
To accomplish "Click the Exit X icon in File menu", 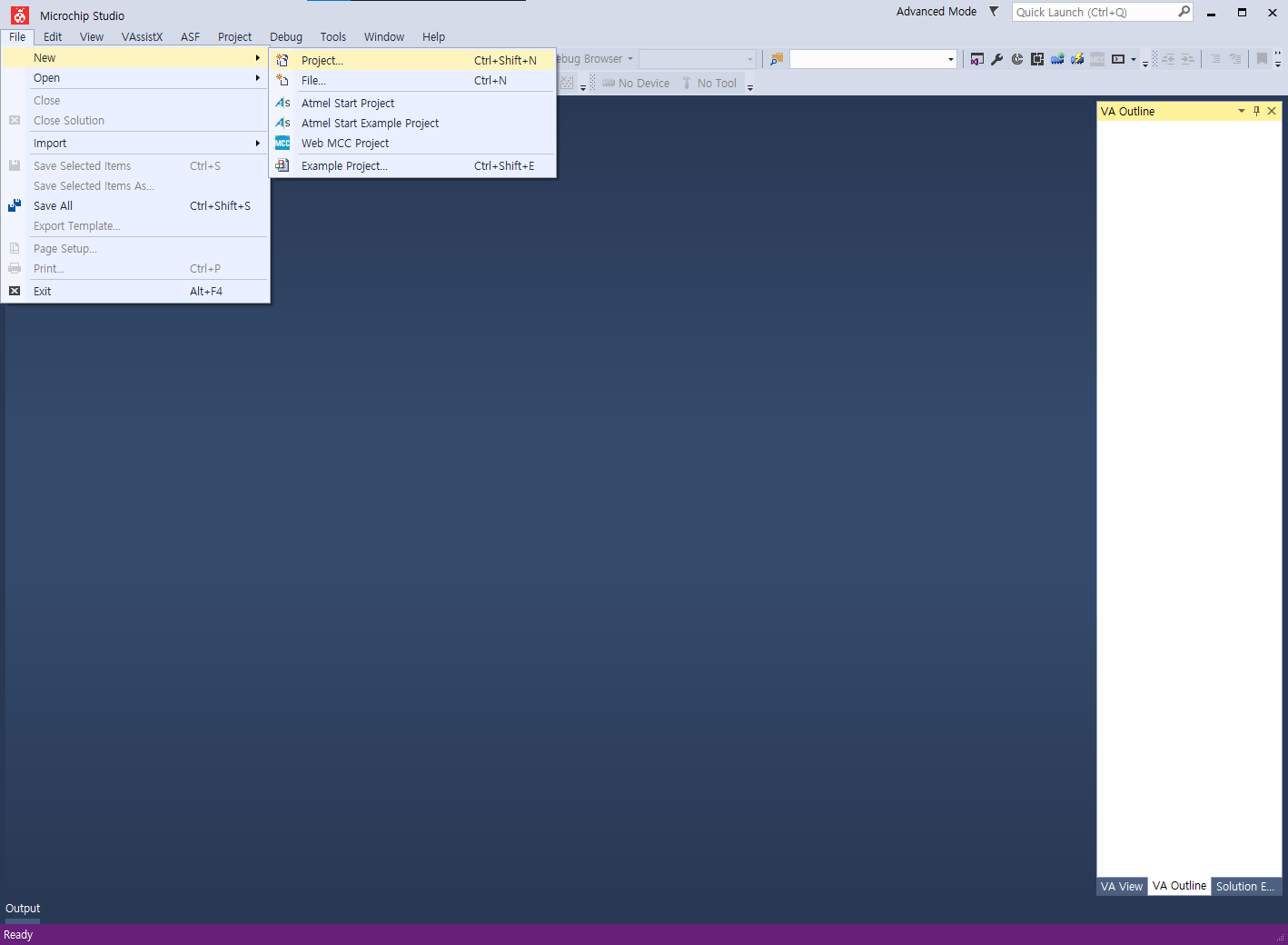I will [x=15, y=291].
